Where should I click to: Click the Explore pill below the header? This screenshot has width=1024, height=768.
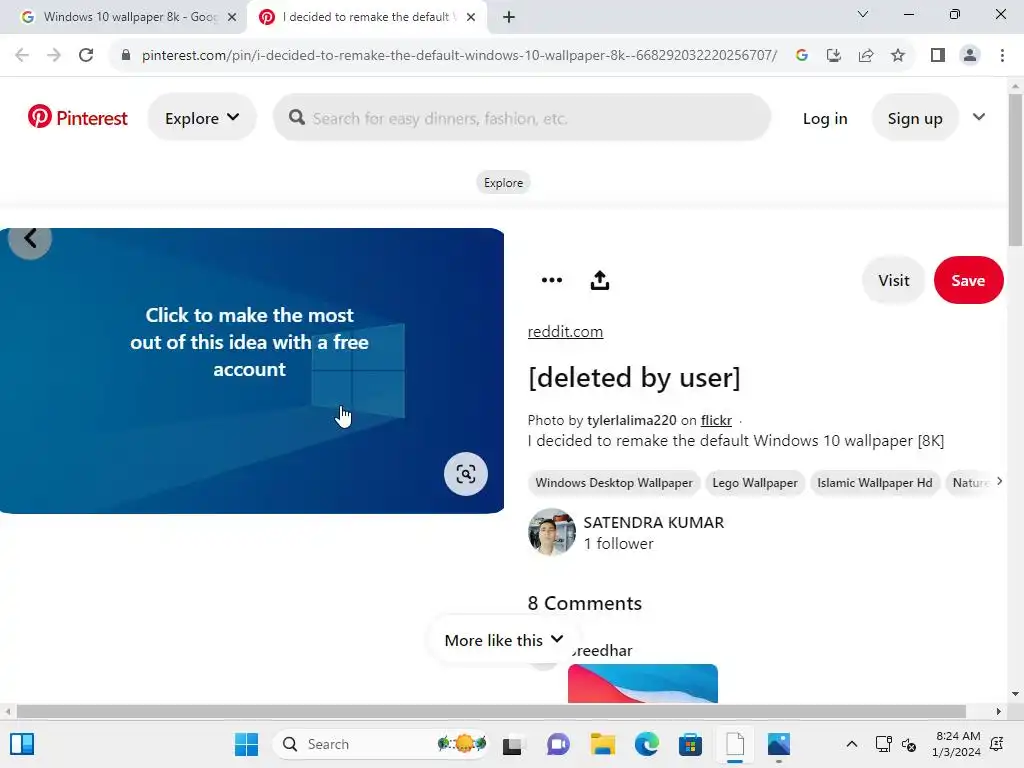503,183
